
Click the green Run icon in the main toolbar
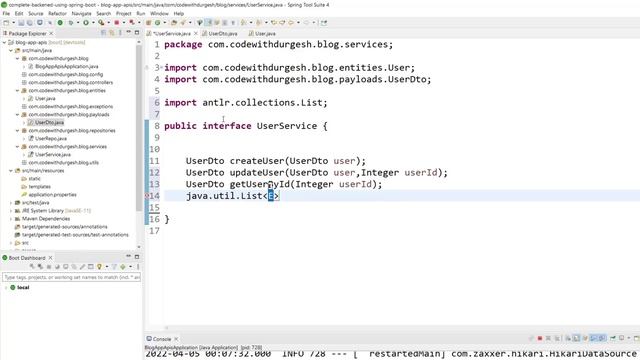coord(86,23)
